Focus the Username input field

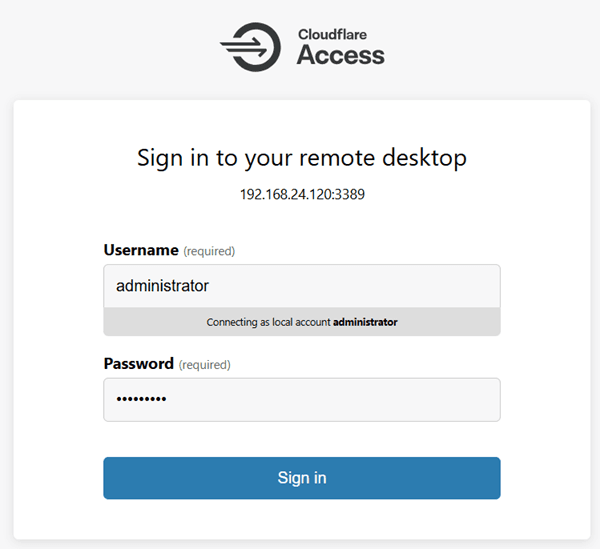coord(302,286)
